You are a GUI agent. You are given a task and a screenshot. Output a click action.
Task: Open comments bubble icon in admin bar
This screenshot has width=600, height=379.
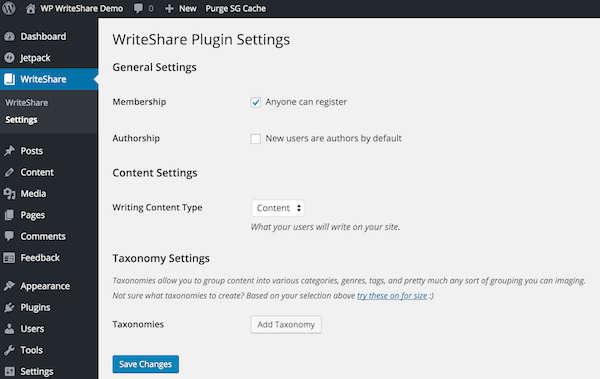(138, 8)
